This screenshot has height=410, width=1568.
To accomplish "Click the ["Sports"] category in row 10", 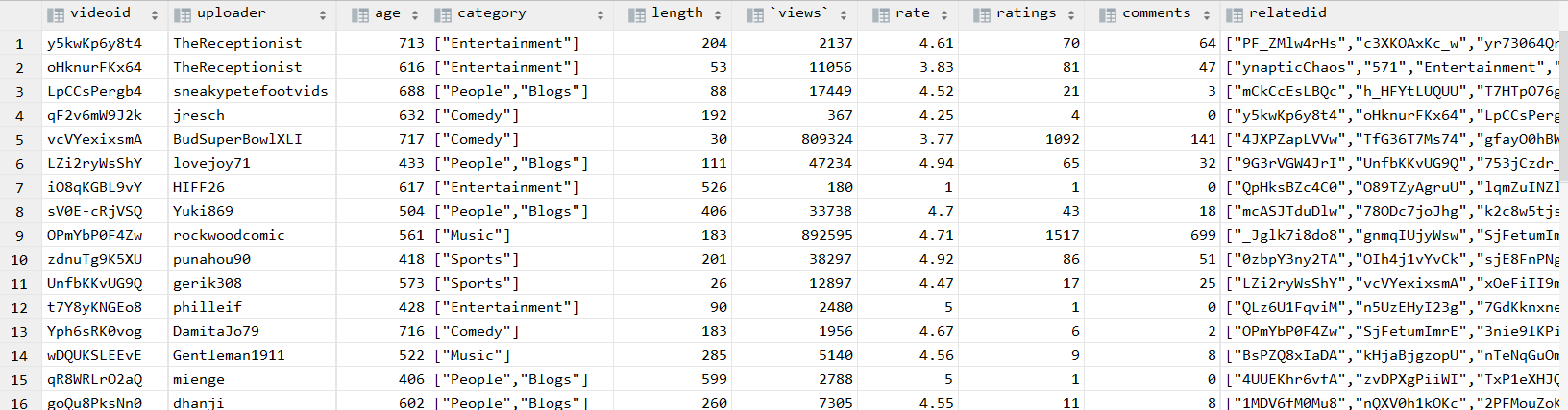I will pyautogui.click(x=477, y=259).
